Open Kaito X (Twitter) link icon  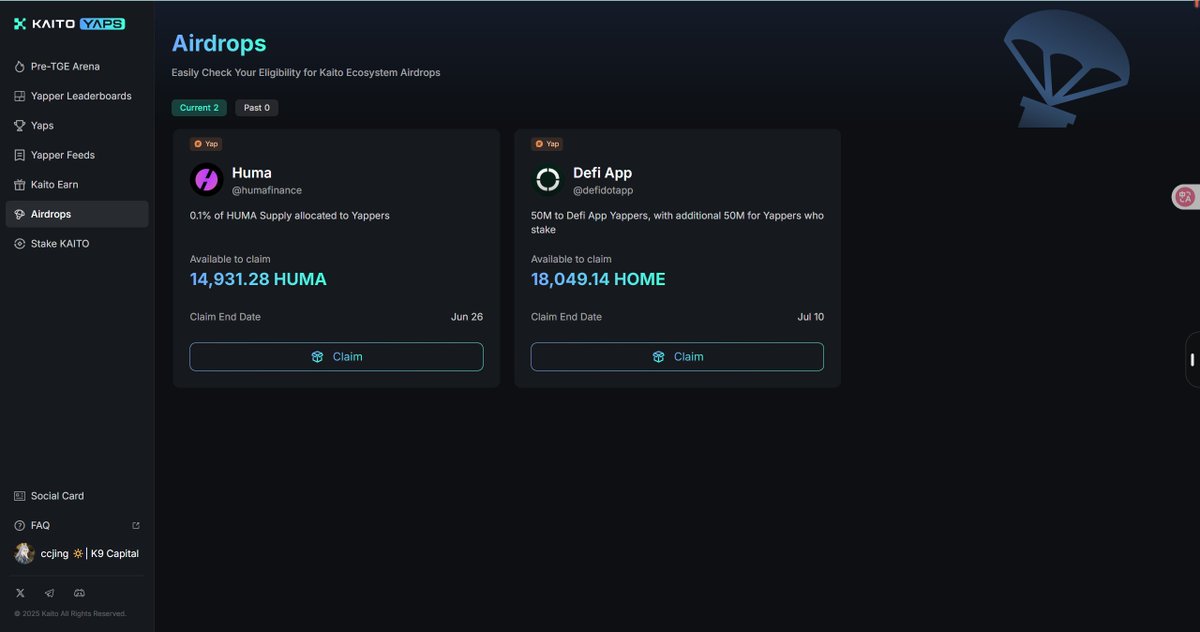click(x=20, y=593)
